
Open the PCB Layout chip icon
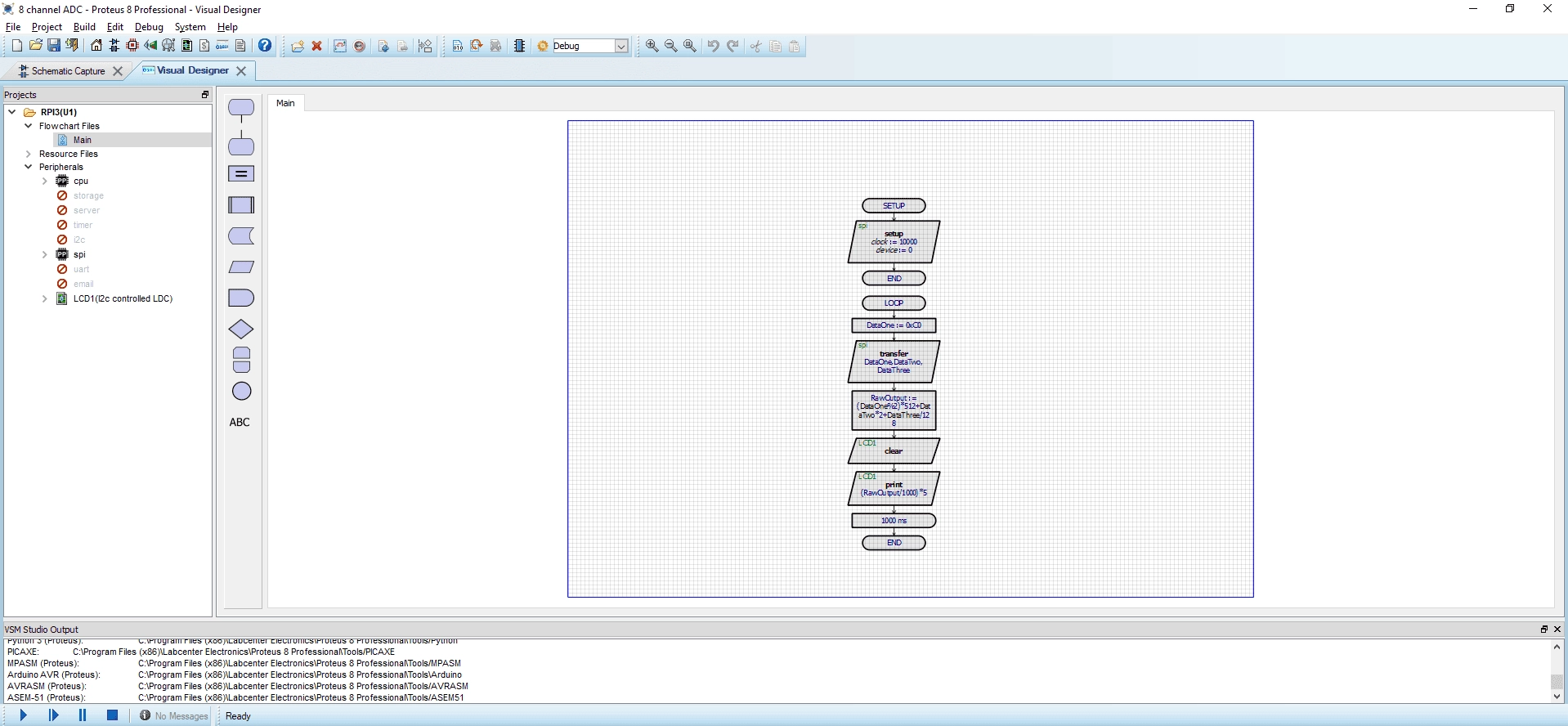coord(132,46)
